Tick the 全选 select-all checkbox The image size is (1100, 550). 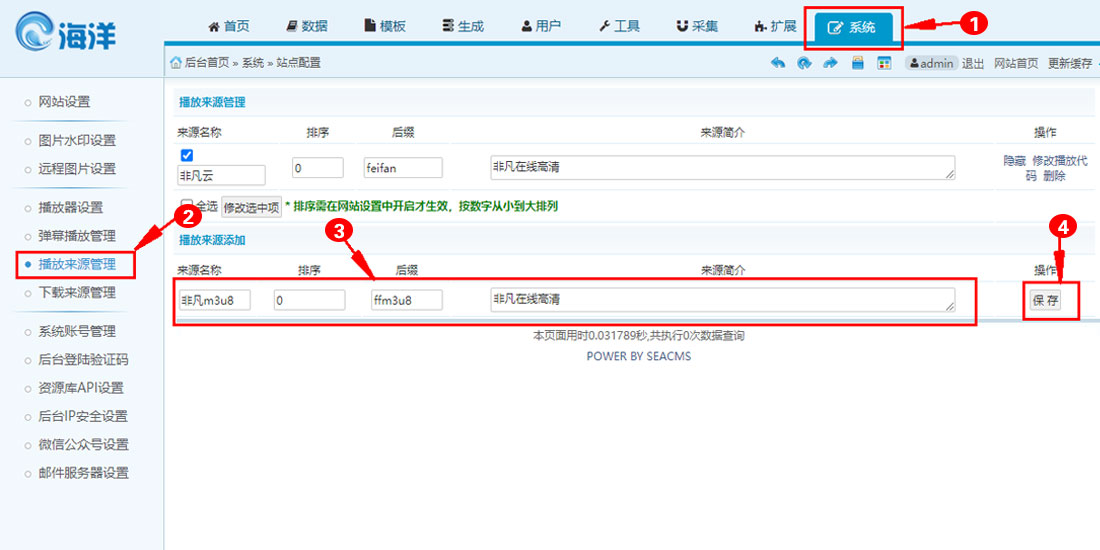(187, 205)
